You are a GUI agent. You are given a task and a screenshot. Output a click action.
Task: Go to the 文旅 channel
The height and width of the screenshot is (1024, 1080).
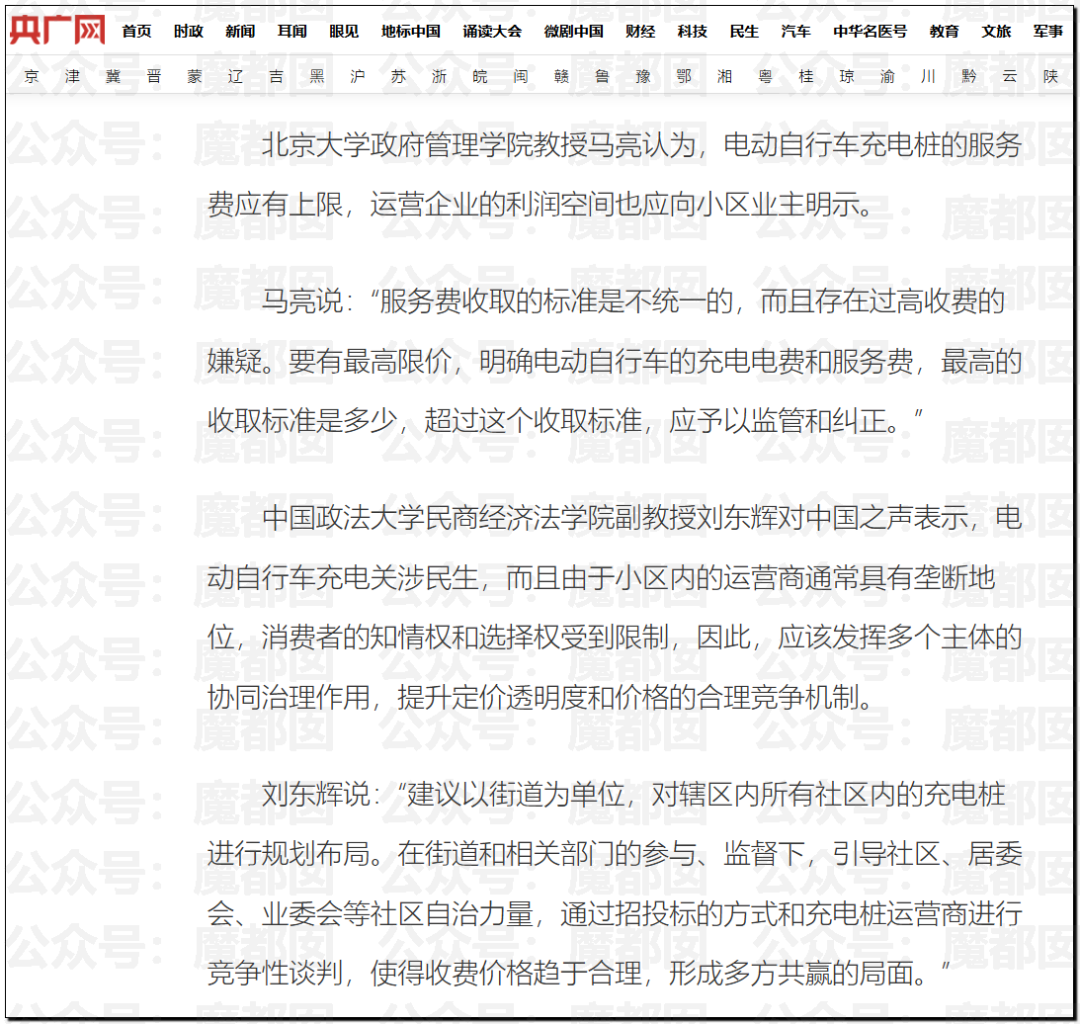(996, 31)
